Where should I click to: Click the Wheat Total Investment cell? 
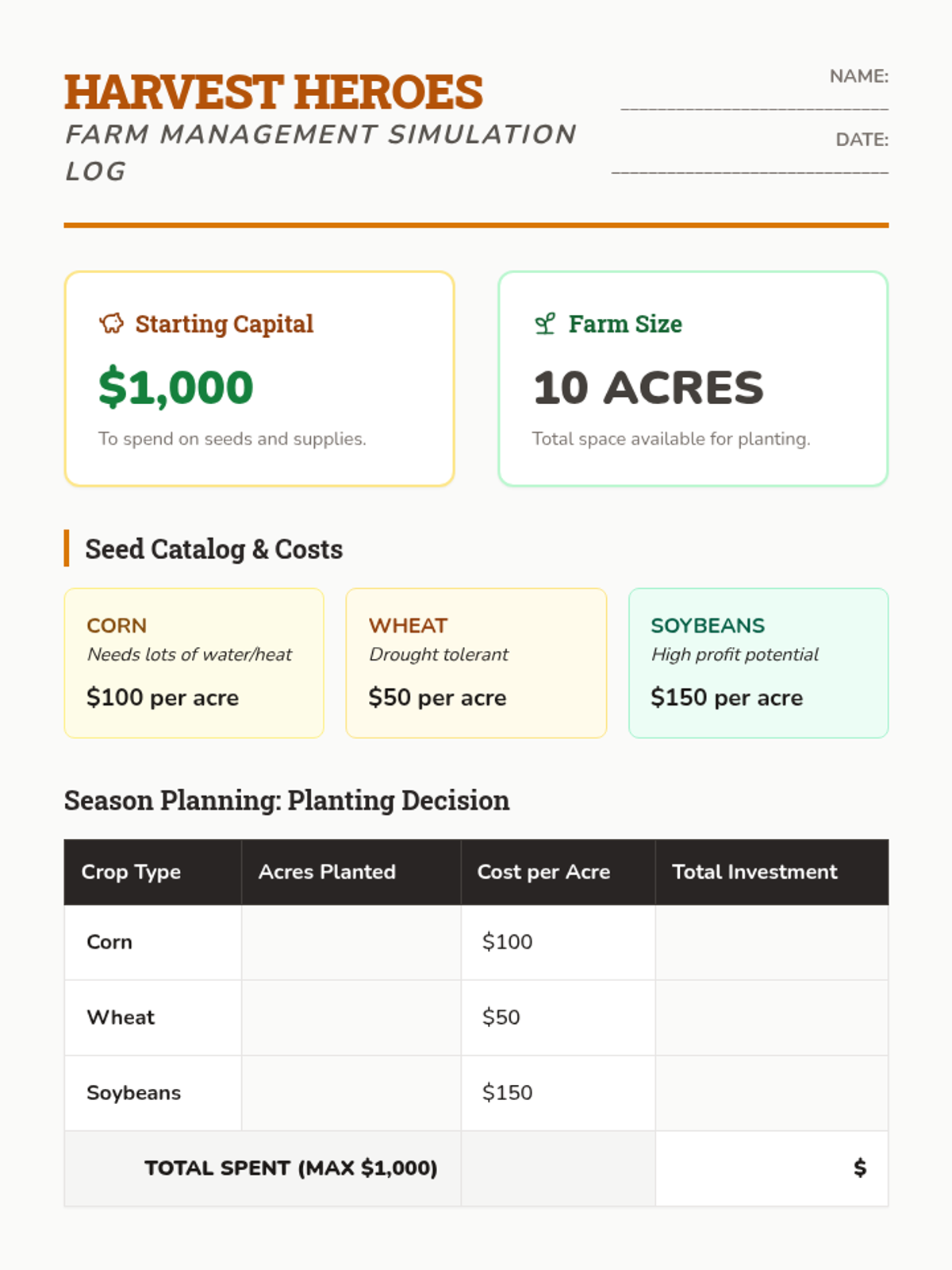coord(771,1018)
